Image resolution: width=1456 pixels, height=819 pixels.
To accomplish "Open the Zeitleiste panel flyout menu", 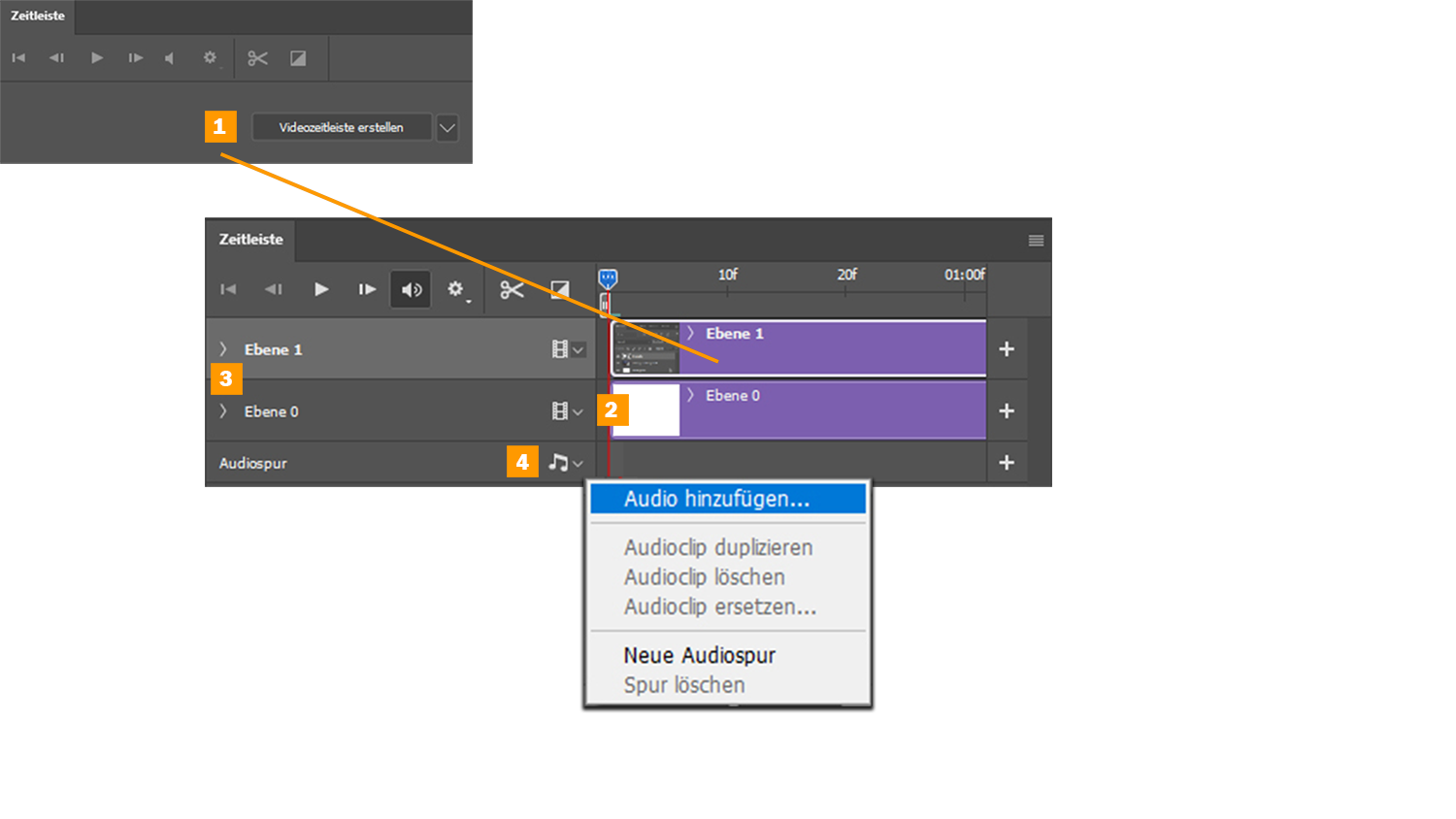I will point(1036,241).
